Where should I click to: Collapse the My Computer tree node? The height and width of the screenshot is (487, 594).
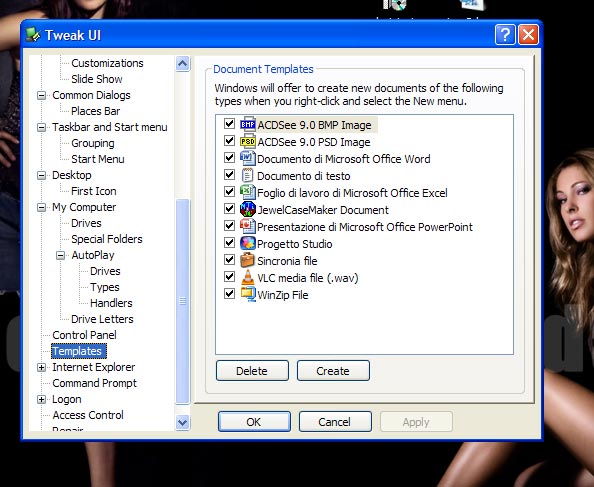[41, 208]
